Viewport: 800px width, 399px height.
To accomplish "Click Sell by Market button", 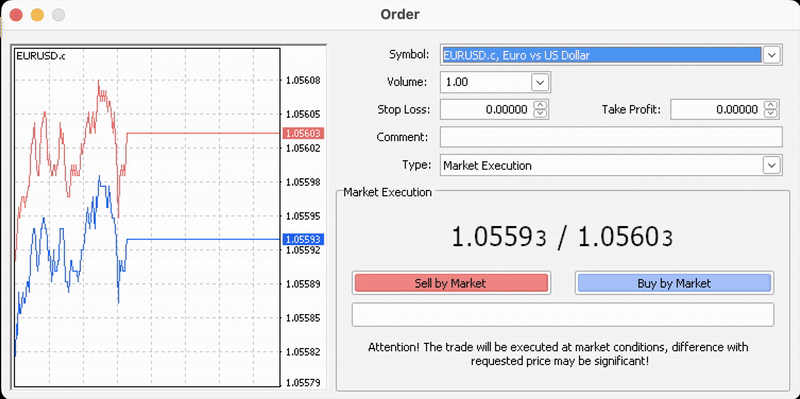I will (451, 283).
